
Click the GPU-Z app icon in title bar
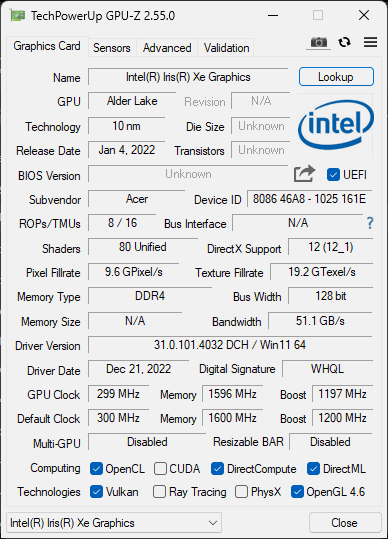pyautogui.click(x=18, y=15)
